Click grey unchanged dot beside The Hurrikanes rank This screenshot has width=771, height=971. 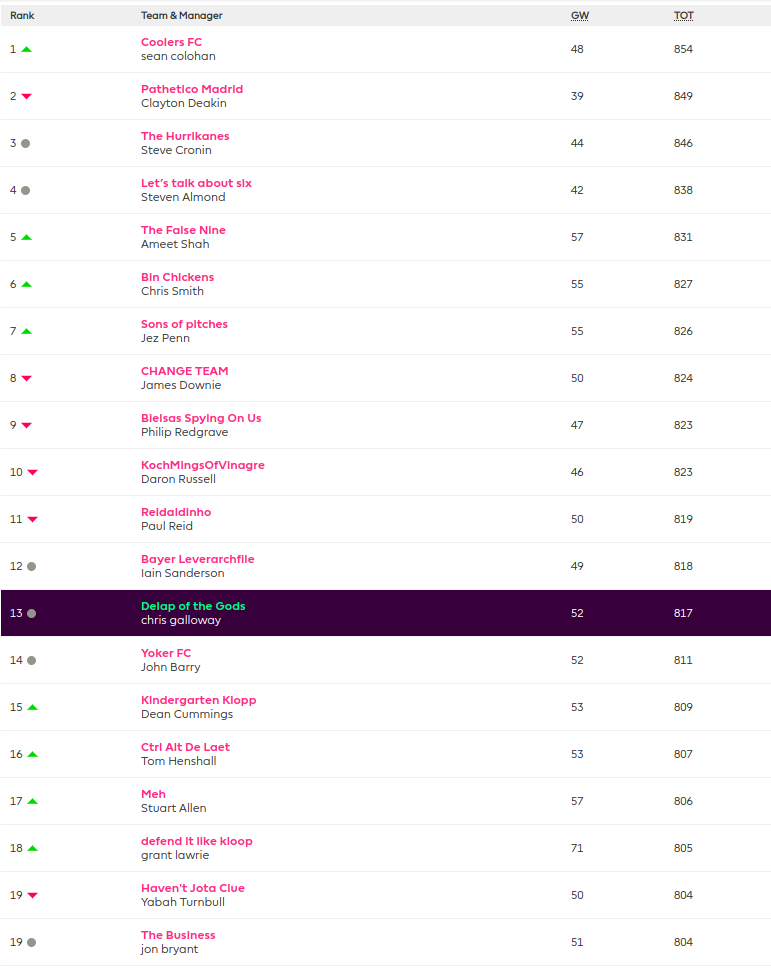[x=25, y=143]
